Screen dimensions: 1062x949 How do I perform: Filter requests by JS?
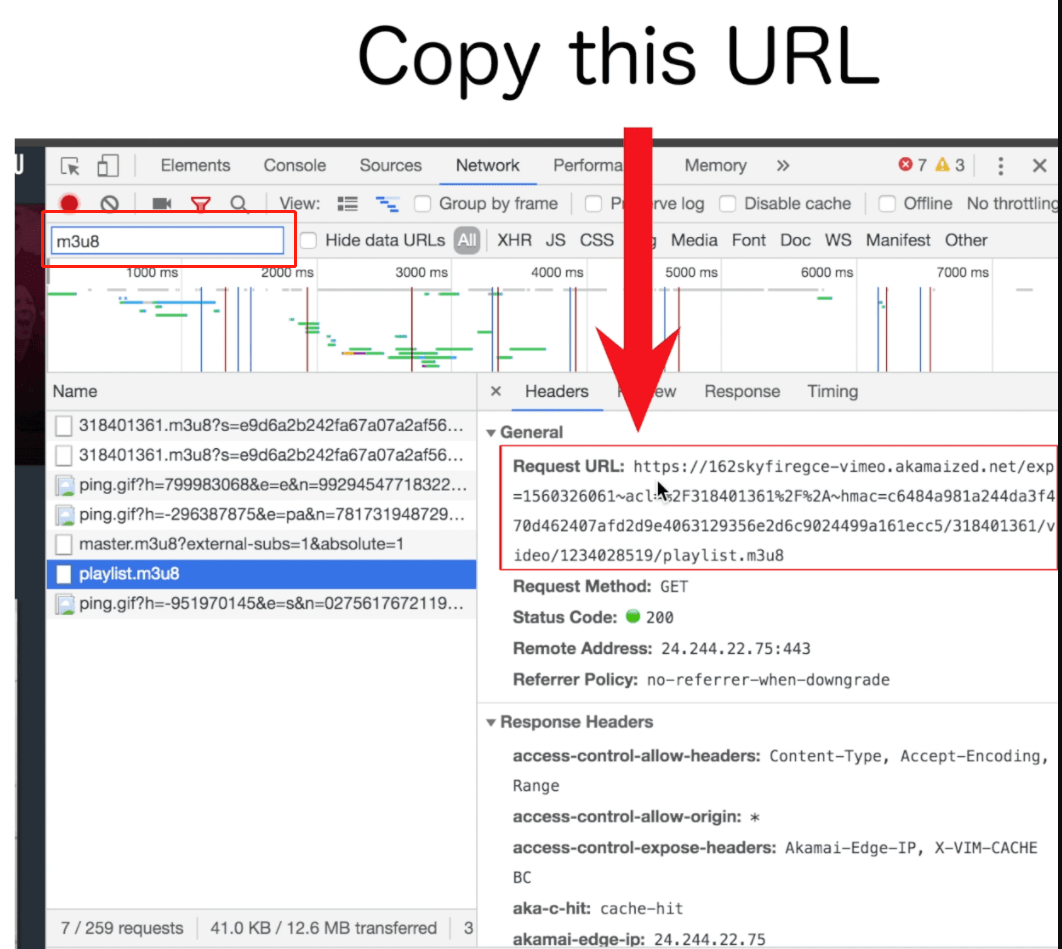click(555, 240)
